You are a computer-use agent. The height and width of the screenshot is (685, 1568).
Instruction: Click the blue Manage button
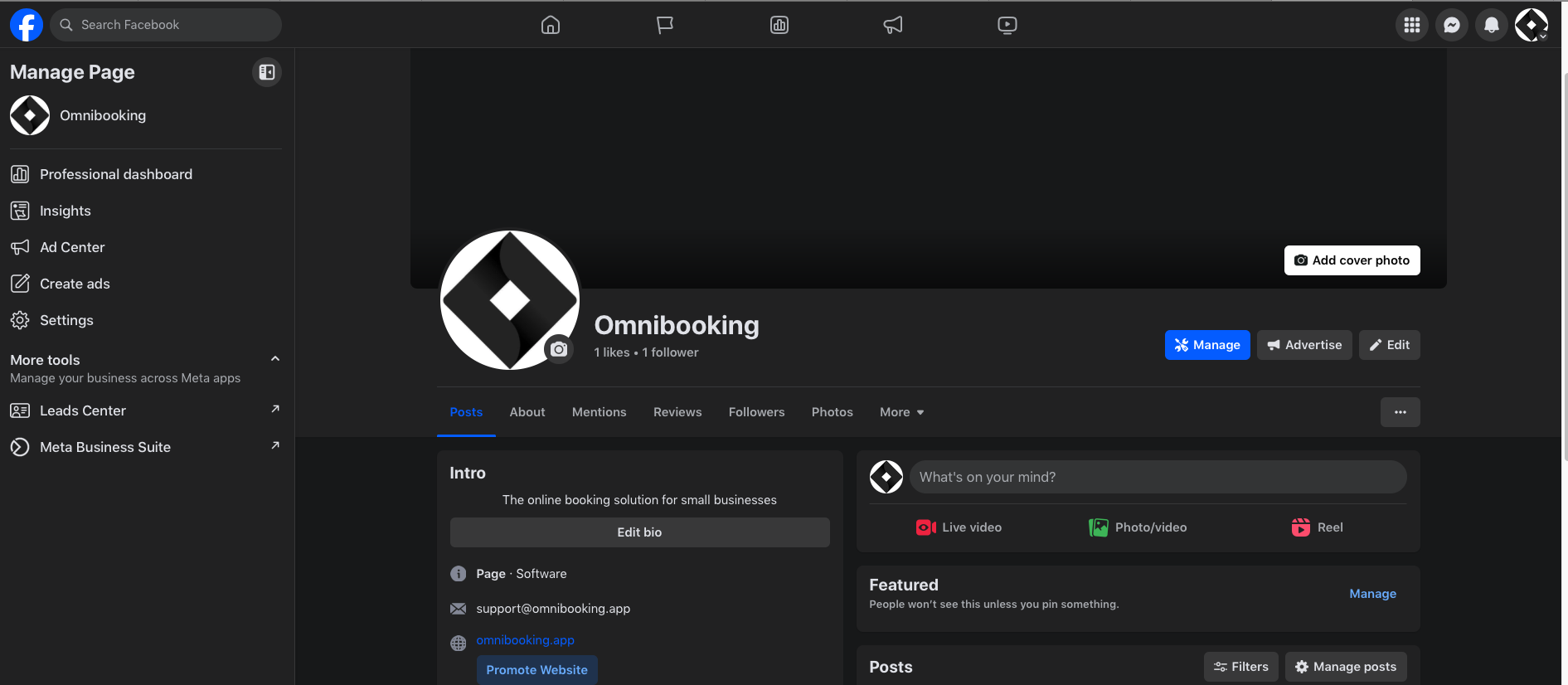(1207, 345)
